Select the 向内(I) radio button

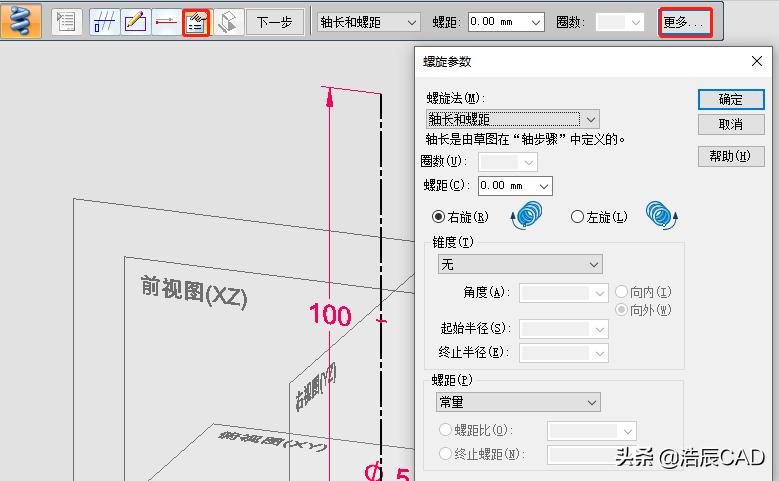click(621, 291)
